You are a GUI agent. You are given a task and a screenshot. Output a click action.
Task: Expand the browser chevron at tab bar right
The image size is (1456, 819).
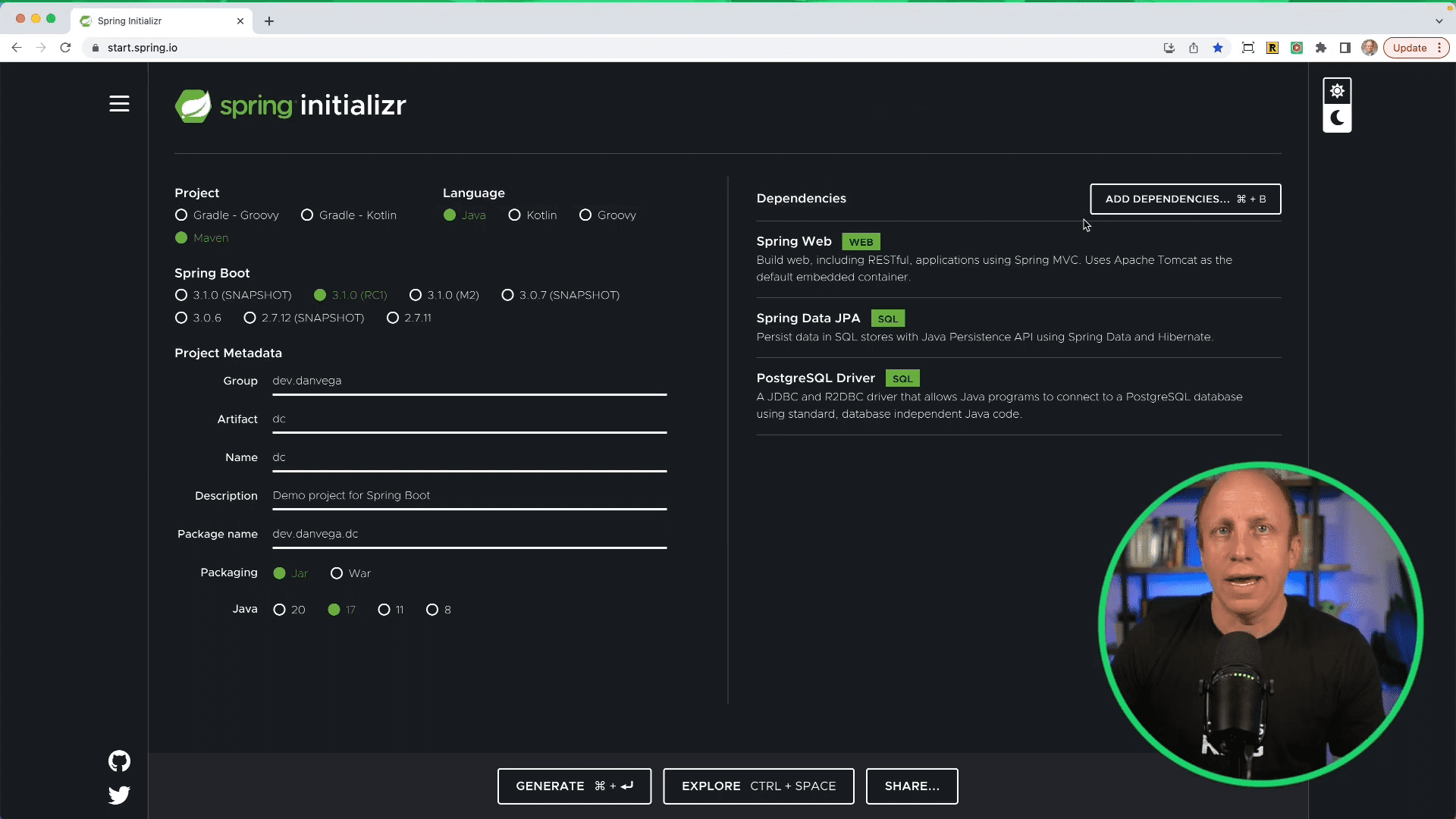point(1438,20)
